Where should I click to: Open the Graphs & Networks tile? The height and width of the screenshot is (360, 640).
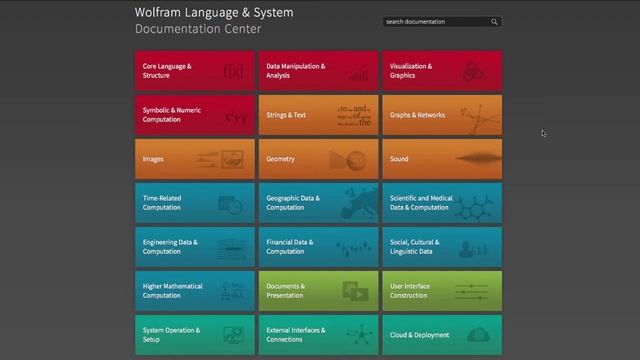pos(442,115)
